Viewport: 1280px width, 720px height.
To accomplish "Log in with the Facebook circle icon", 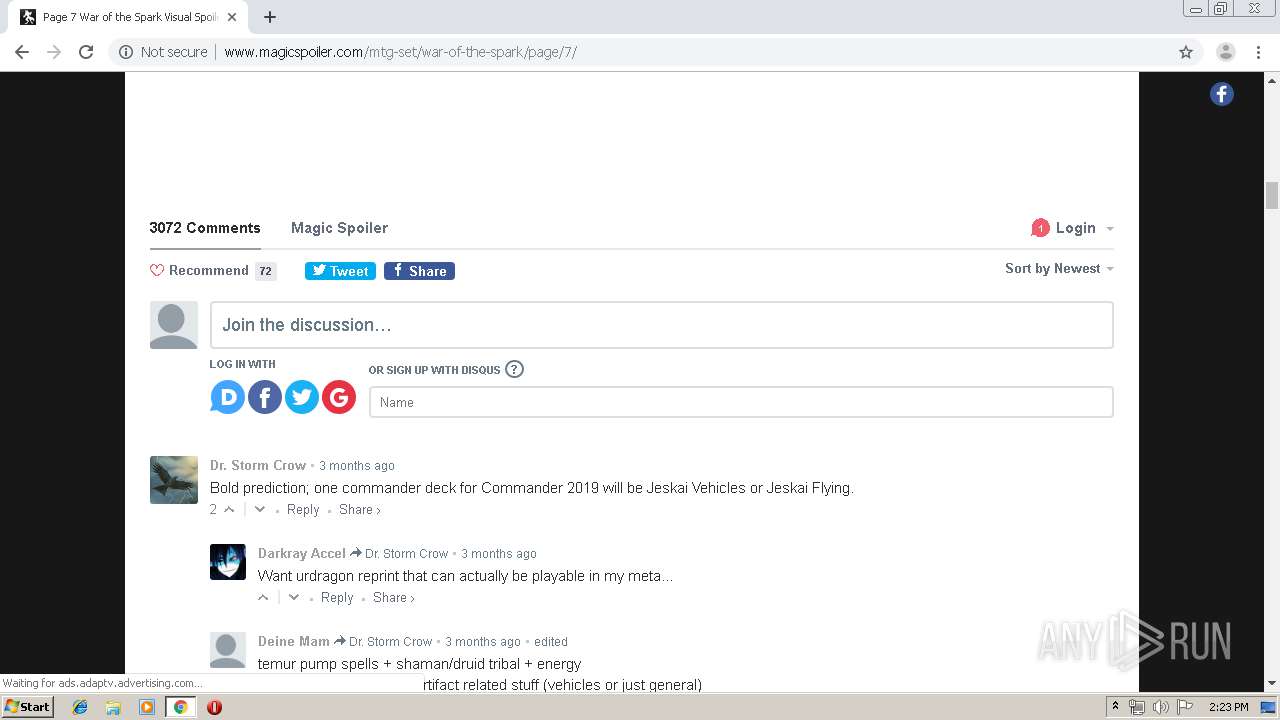I will [264, 397].
